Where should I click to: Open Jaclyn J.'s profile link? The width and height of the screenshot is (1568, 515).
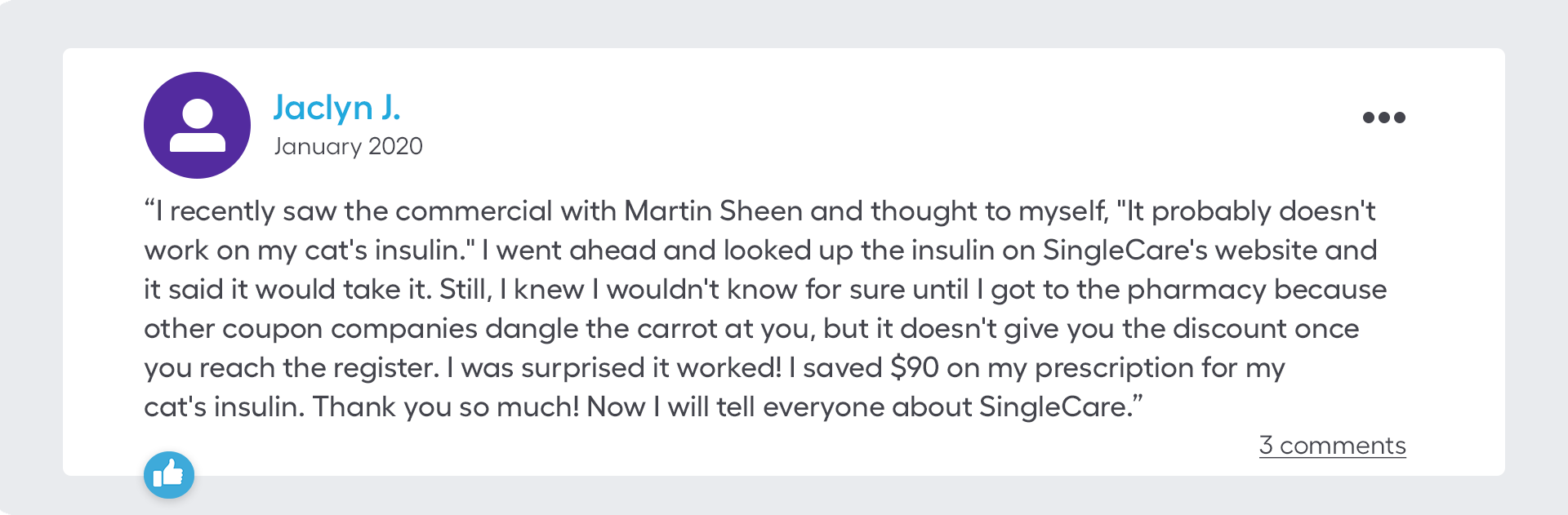point(337,106)
